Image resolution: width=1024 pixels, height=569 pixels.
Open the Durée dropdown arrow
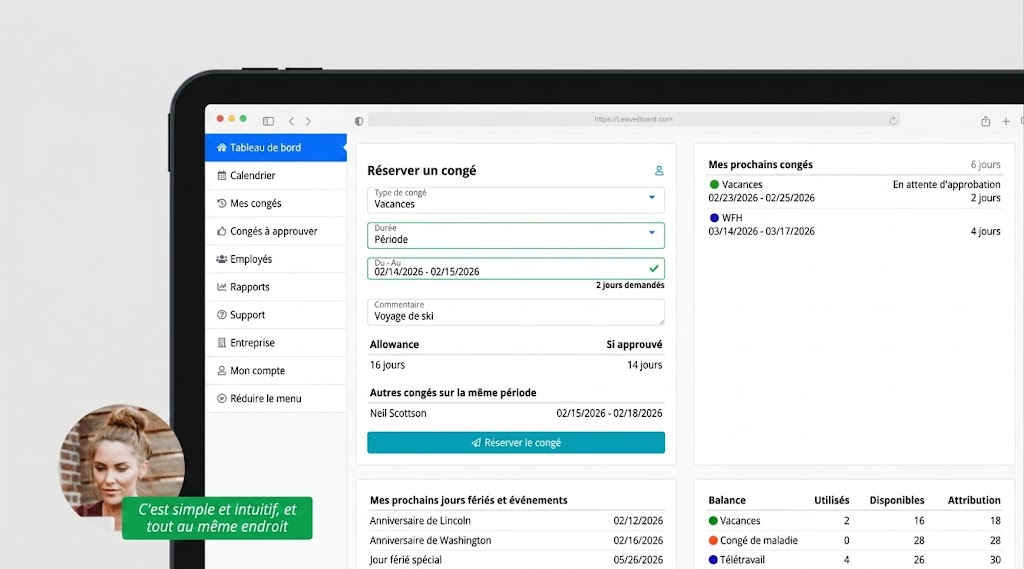652,233
